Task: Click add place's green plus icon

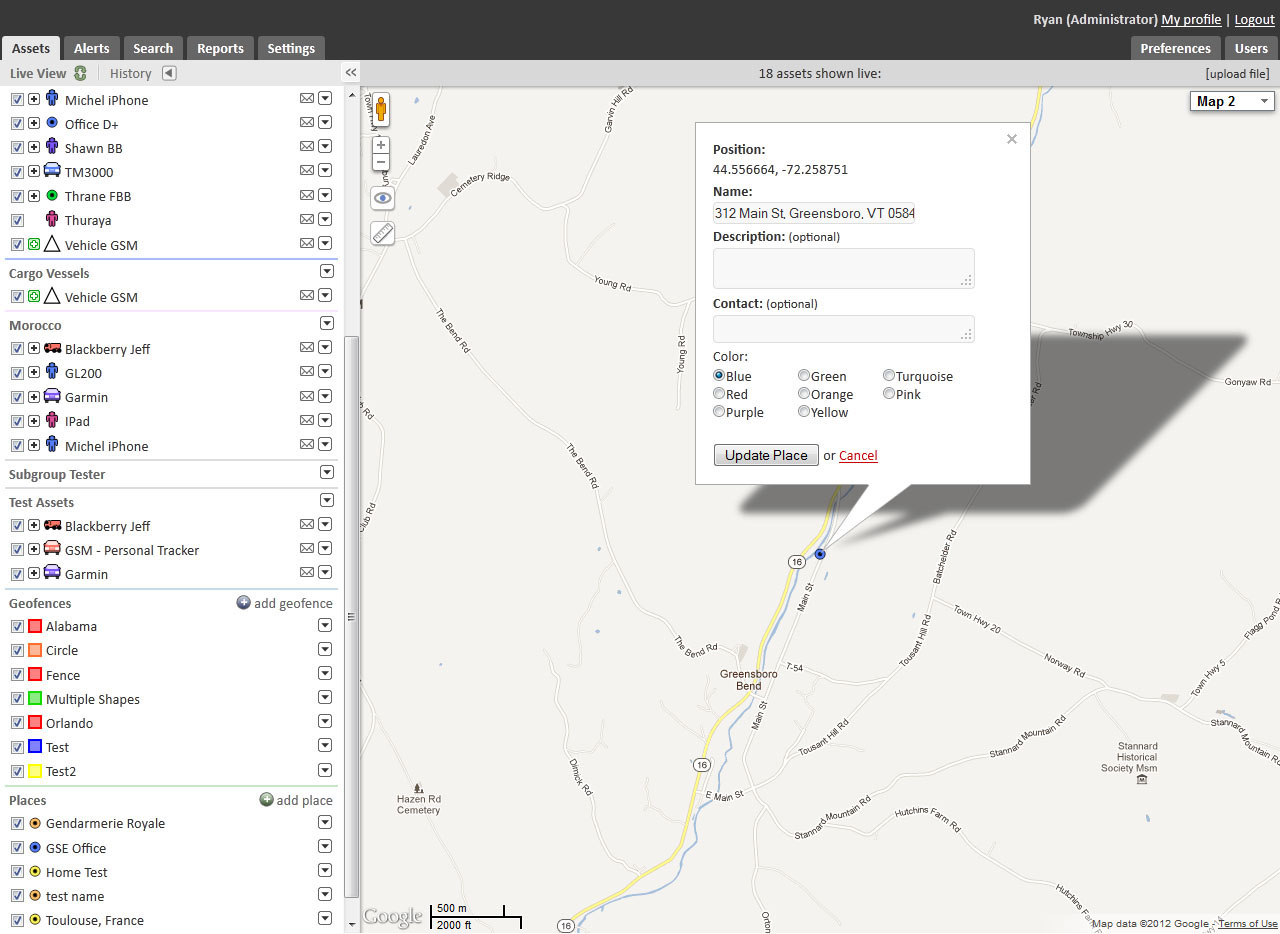Action: tap(266, 799)
